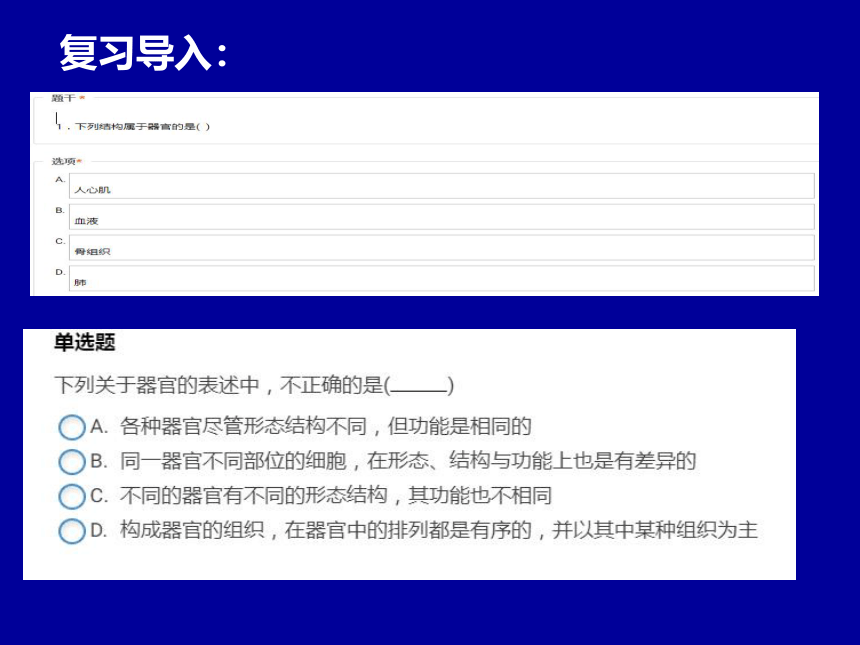Click option D field containing 肺

pyautogui.click(x=442, y=278)
